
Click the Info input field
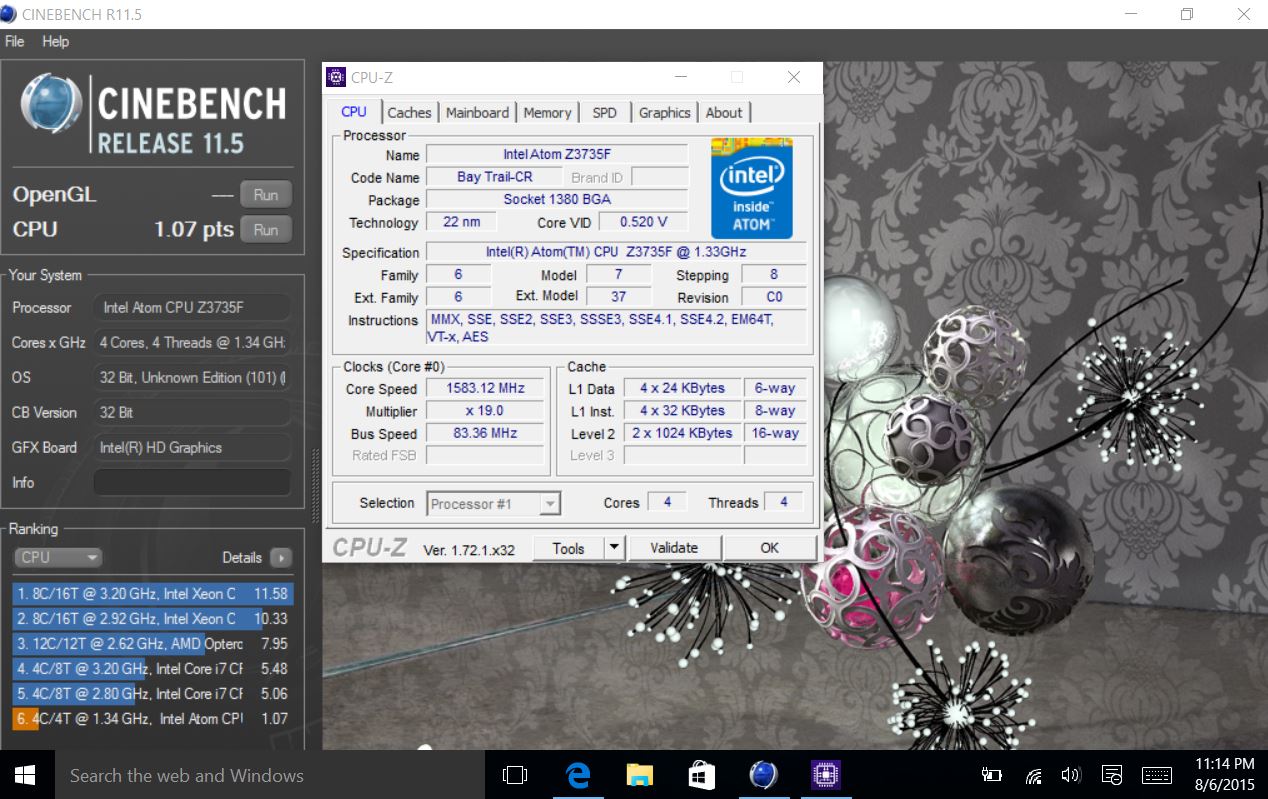(x=192, y=482)
